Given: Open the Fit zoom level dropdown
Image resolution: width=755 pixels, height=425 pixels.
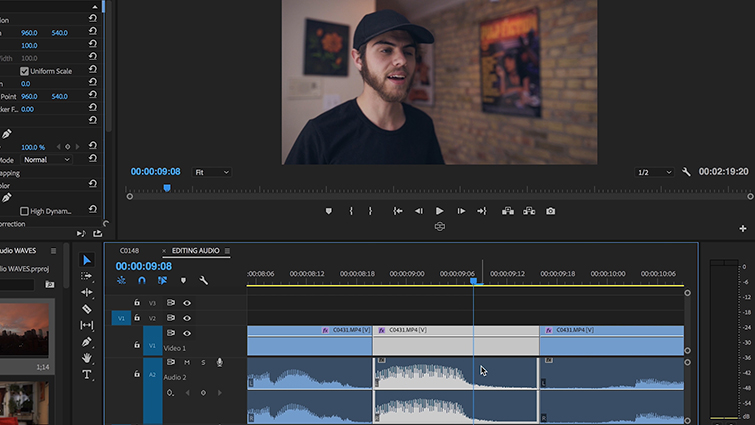Looking at the screenshot, I should click(211, 172).
